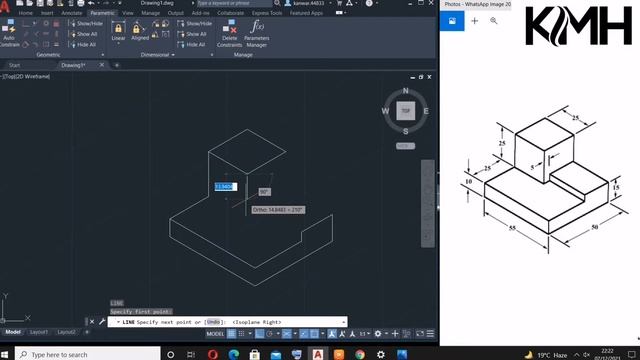Open quick access toolbar customize dropdown

[x=120, y=3]
